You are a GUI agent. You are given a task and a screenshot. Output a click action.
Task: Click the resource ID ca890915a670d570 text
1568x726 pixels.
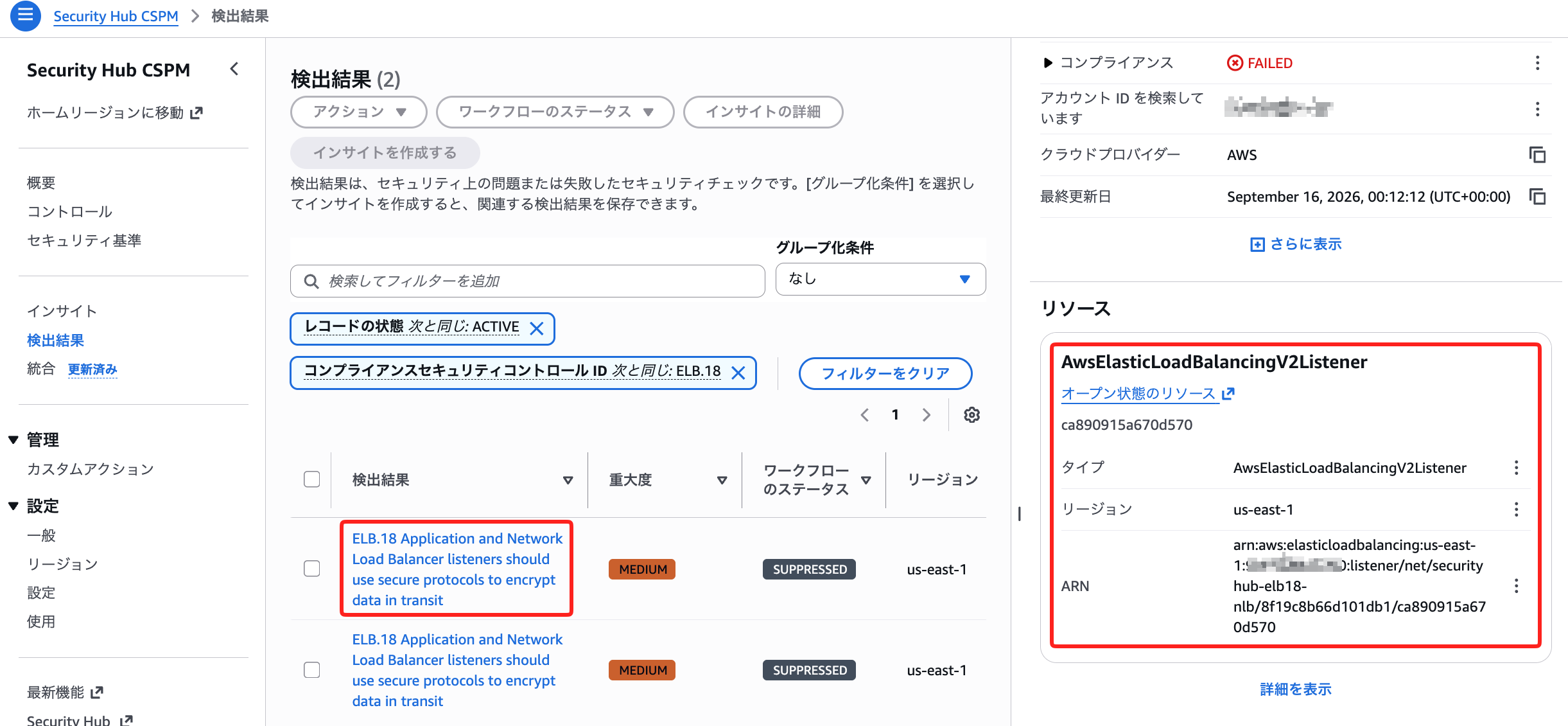point(1127,425)
